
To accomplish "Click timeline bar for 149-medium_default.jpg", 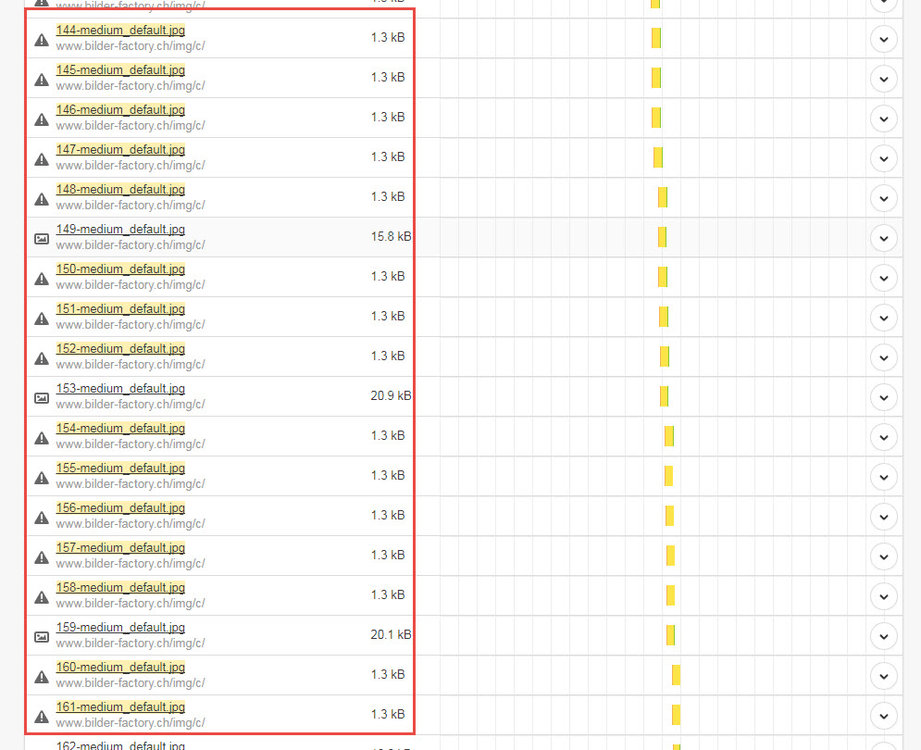I will click(x=662, y=237).
